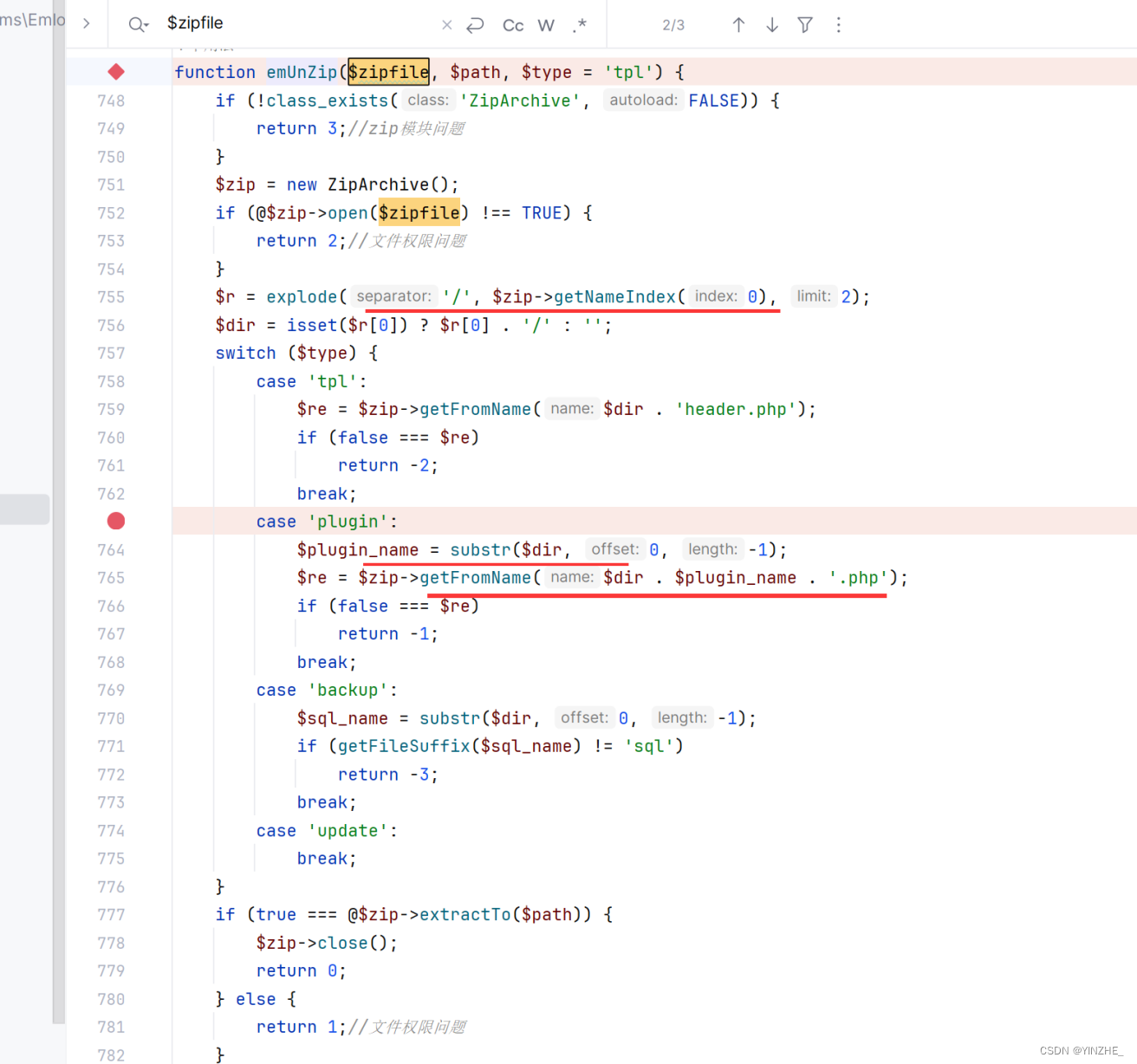This screenshot has height=1064, width=1137.
Task: Click 'autoload:' parameter hint
Action: point(643,101)
